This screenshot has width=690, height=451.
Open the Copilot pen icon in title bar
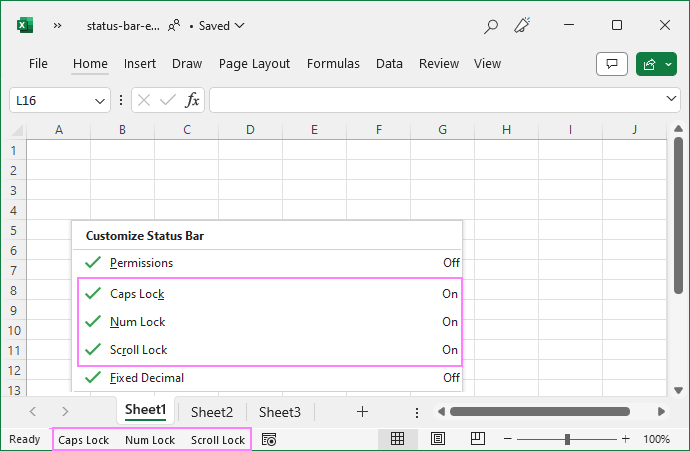[x=522, y=26]
